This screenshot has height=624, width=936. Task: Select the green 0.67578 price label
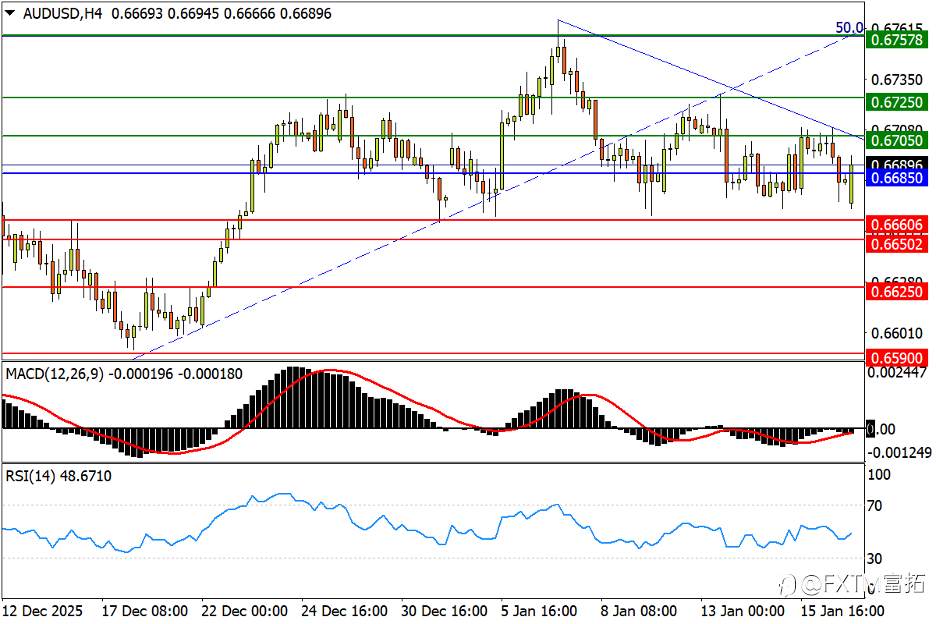897,40
